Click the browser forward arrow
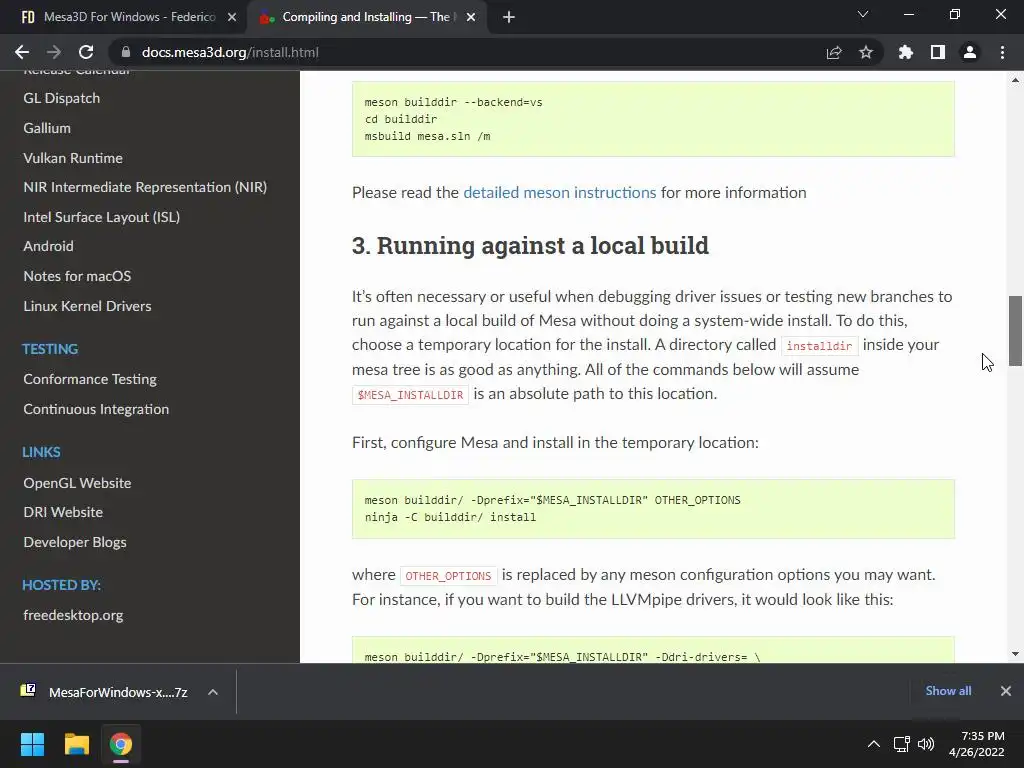 (54, 52)
